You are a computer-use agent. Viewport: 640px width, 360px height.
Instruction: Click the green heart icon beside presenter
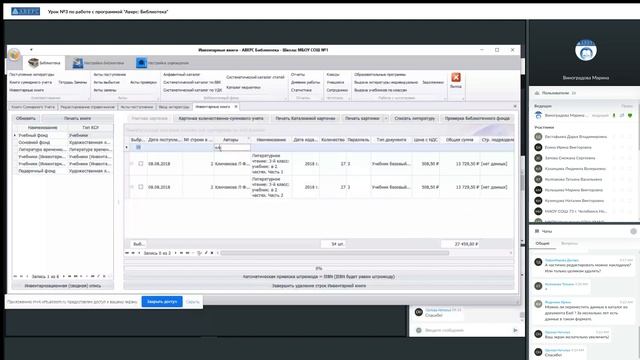(x=630, y=116)
